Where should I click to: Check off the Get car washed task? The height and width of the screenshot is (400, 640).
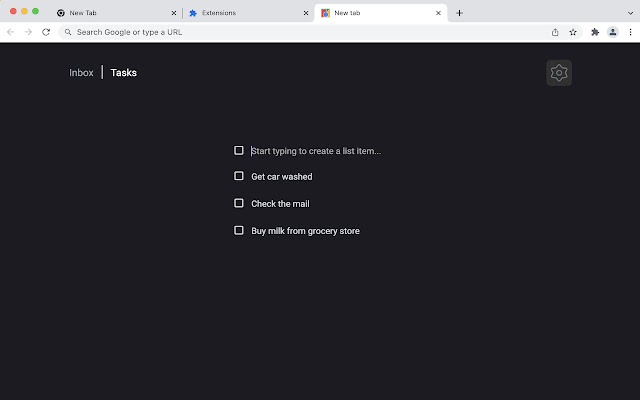pos(239,176)
